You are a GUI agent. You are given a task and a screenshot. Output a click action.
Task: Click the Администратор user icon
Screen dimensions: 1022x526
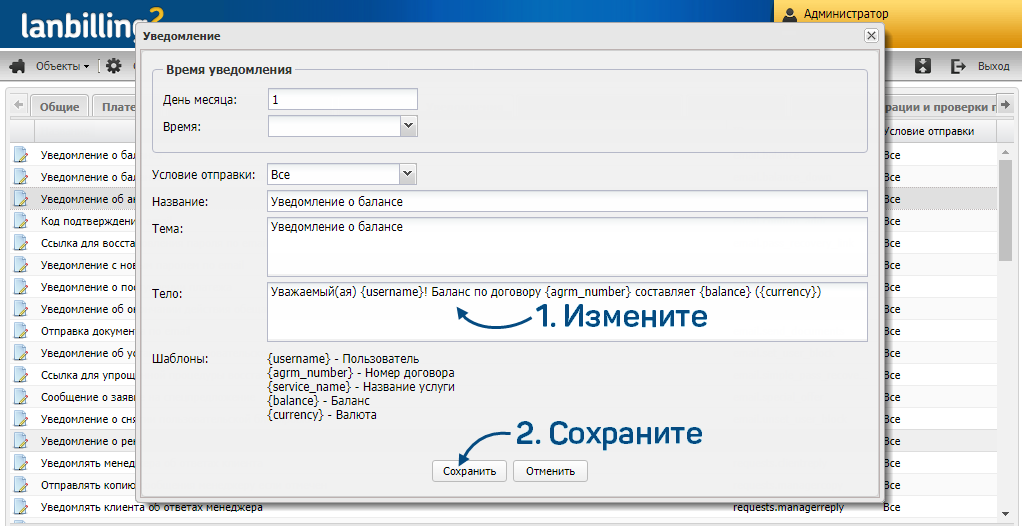click(790, 14)
